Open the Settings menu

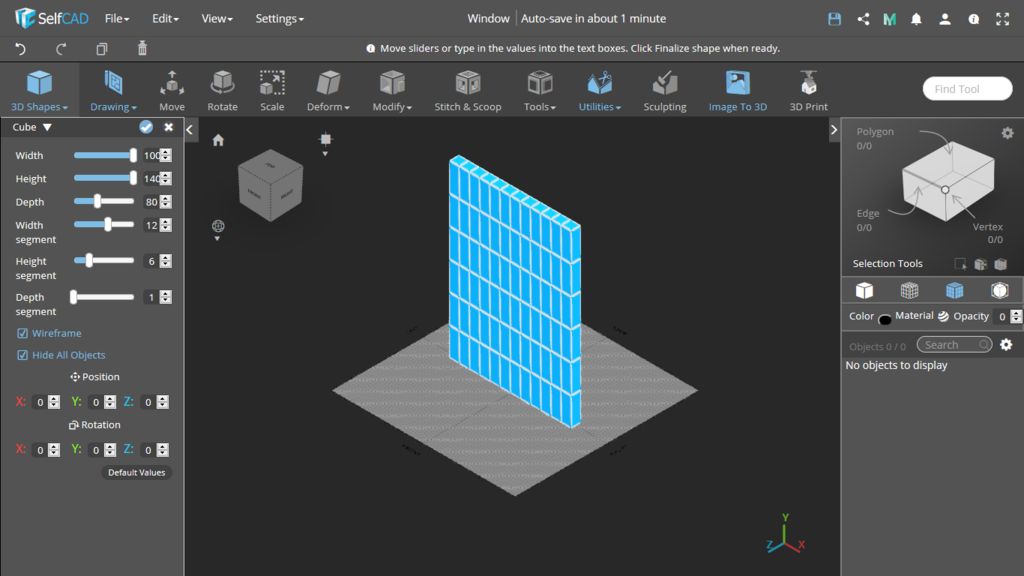click(279, 18)
